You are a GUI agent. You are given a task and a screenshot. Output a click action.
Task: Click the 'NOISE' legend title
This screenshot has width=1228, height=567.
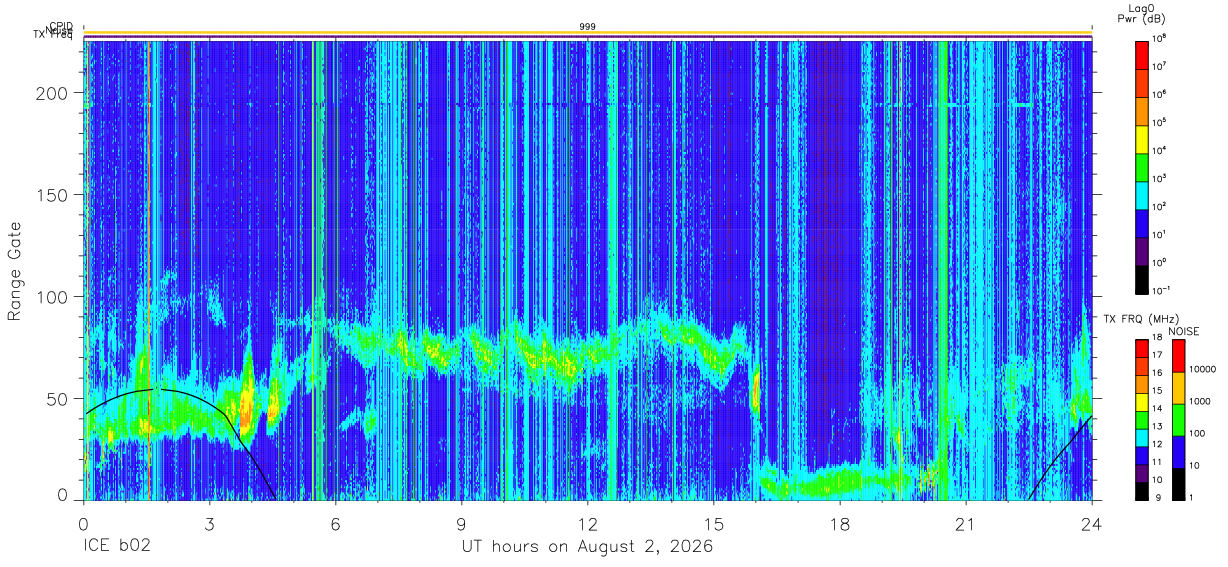tap(1184, 331)
